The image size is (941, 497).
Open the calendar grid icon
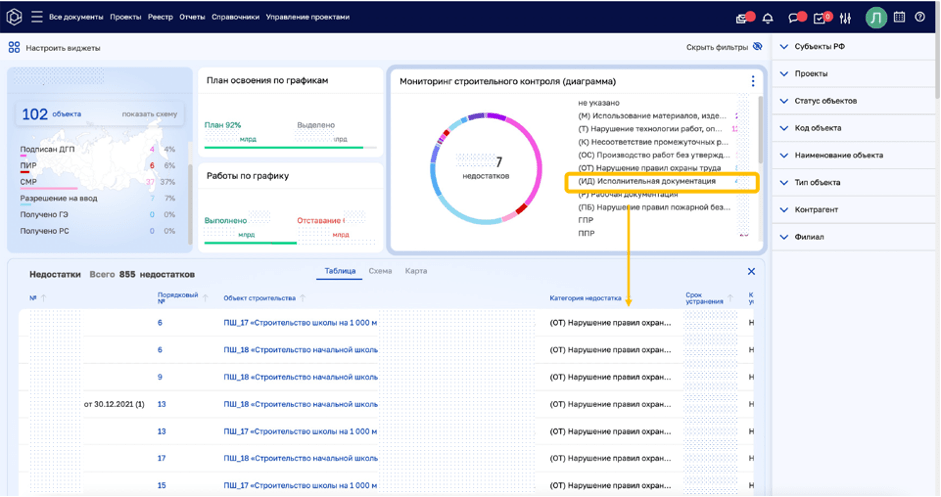click(899, 17)
